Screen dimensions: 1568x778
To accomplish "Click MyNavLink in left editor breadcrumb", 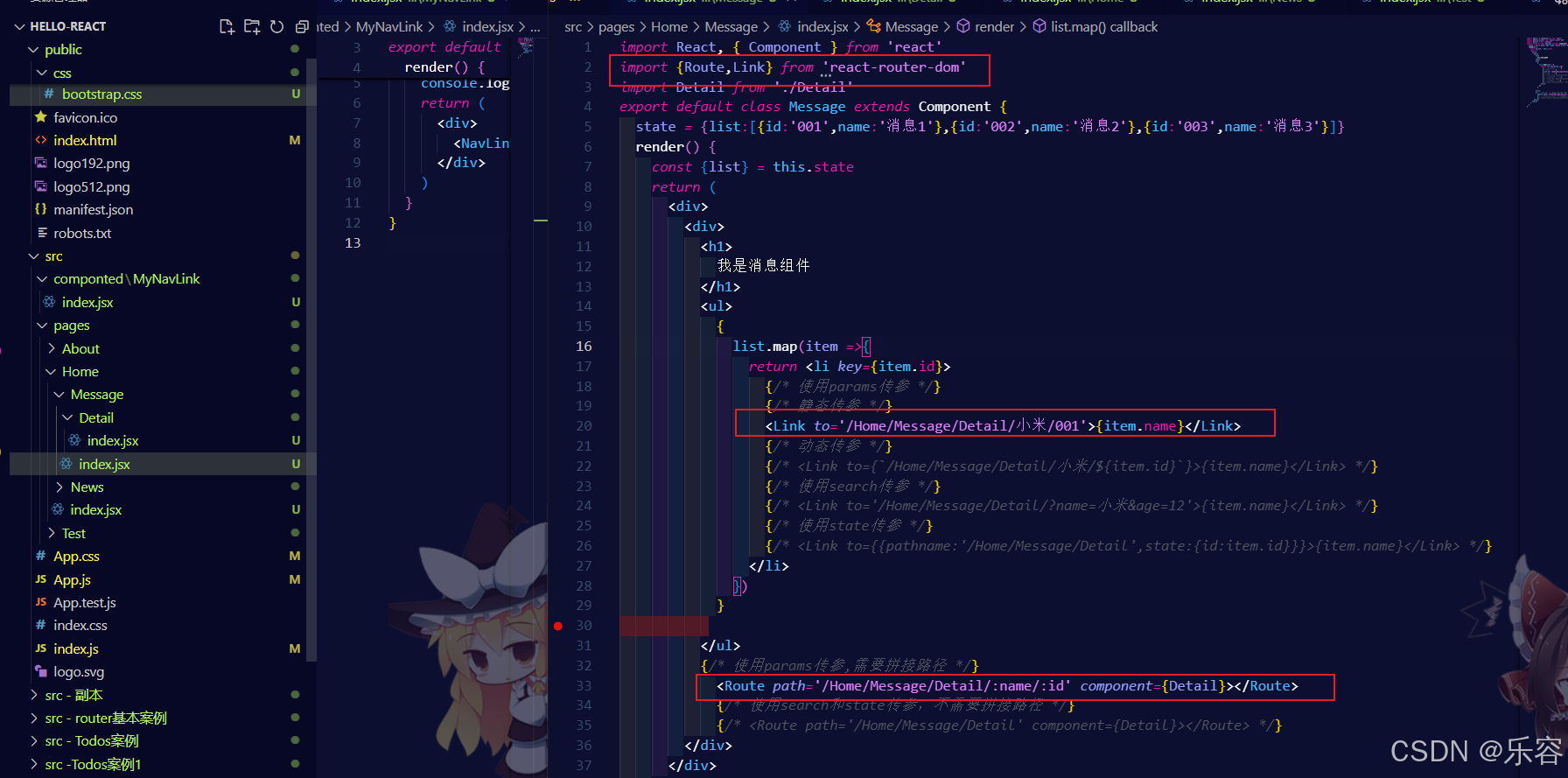I will coord(389,27).
